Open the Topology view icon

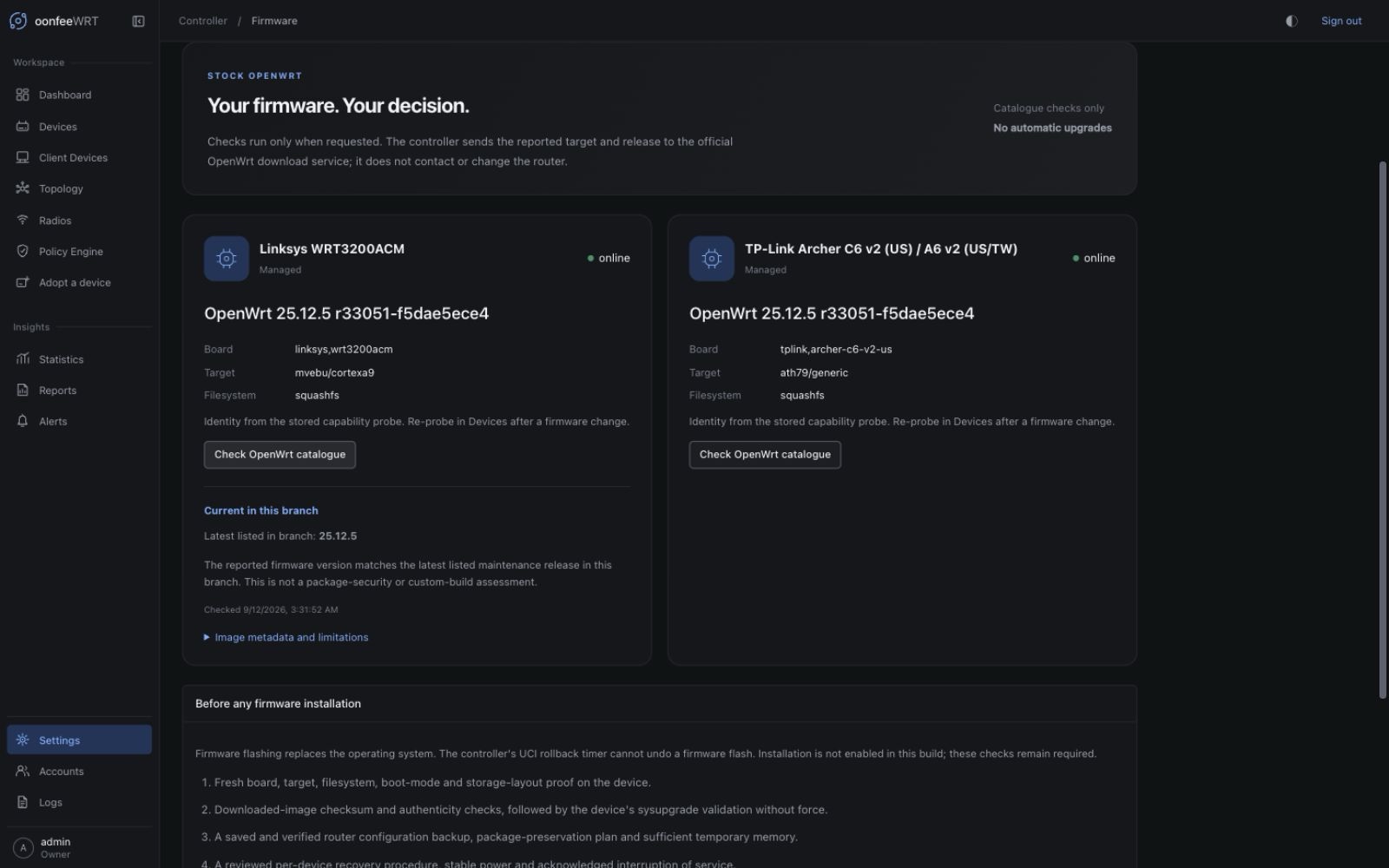[23, 188]
